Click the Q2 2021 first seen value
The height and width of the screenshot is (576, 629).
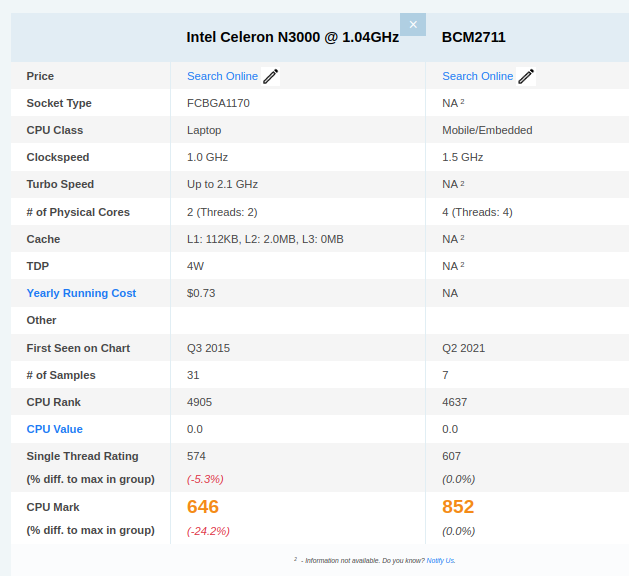click(x=463, y=348)
